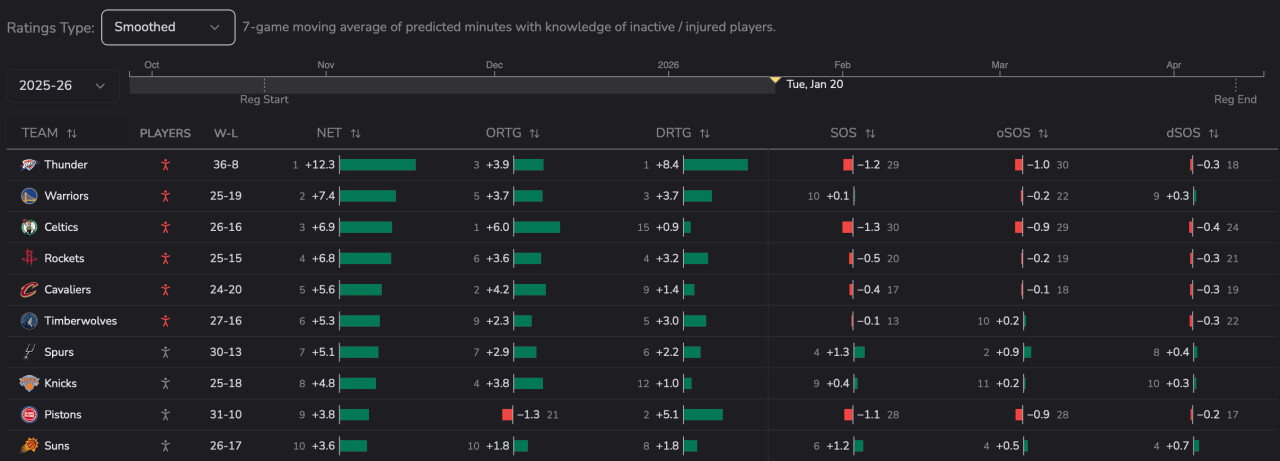Click the Cavaliers team logo
Image resolution: width=1280 pixels, height=461 pixels.
tap(29, 290)
